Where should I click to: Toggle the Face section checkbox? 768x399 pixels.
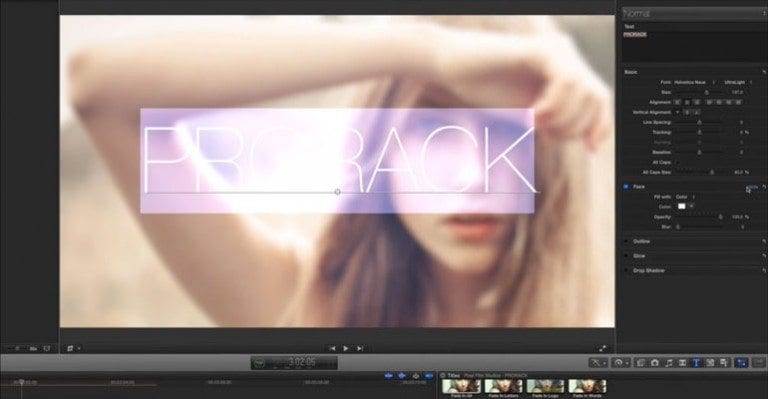tap(626, 187)
